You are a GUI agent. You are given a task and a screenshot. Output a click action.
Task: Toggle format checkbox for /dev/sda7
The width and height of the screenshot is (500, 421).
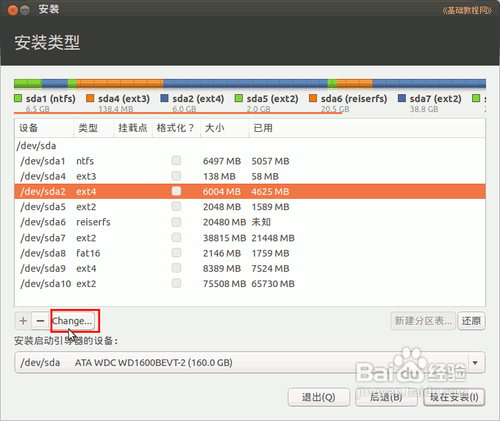(176, 237)
